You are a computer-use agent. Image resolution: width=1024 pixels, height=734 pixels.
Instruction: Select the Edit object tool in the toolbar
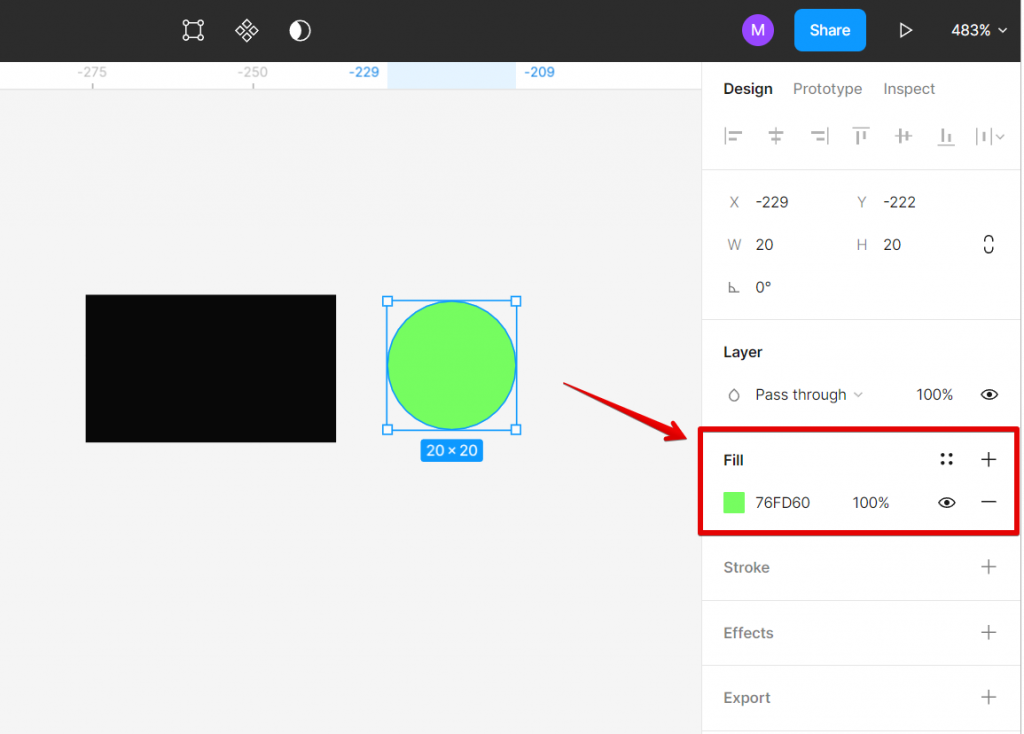click(x=192, y=30)
